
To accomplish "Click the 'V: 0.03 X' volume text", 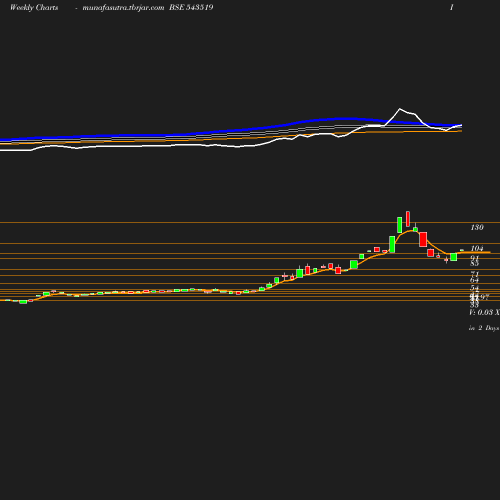I will point(484,312).
